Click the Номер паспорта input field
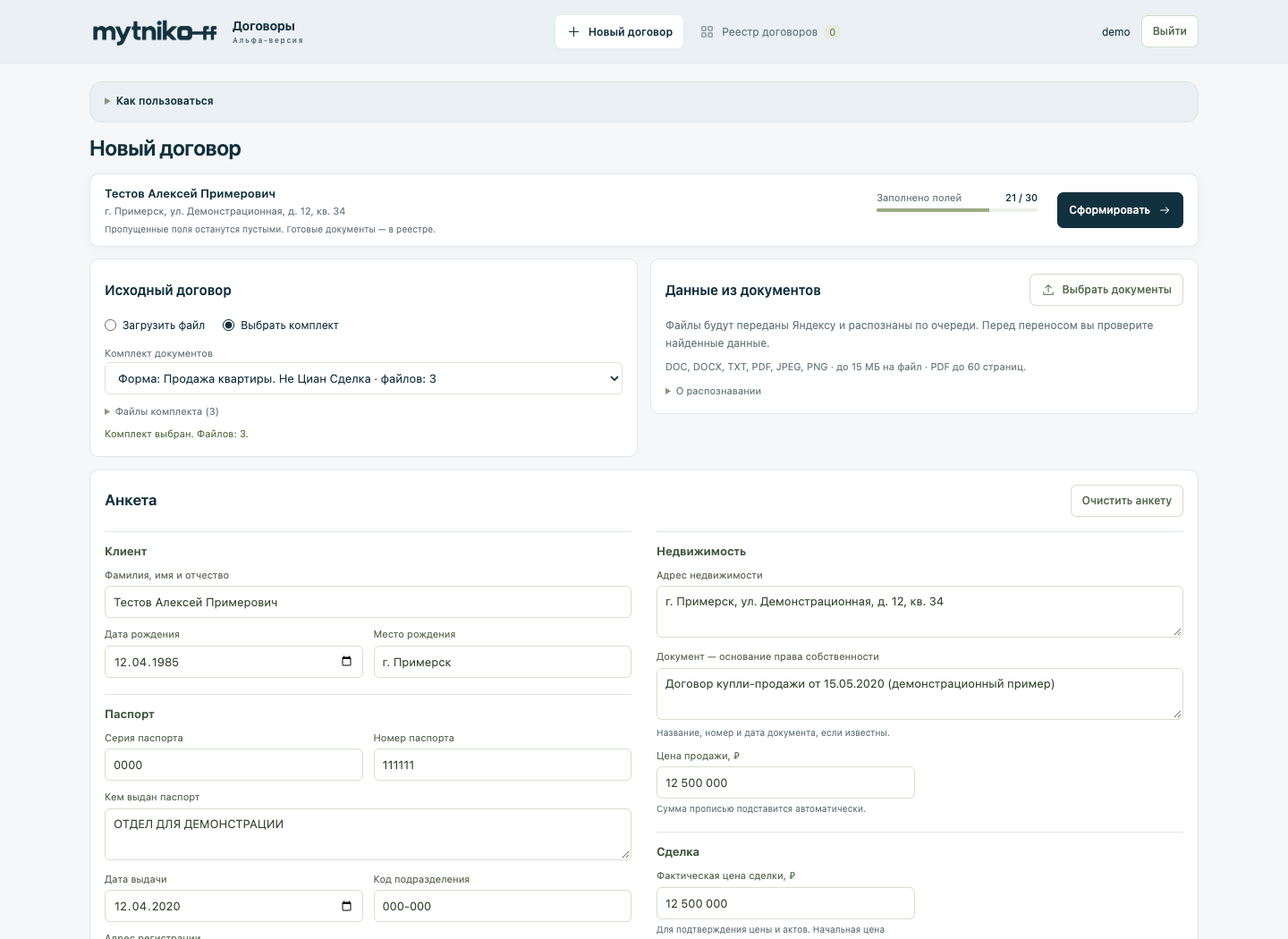Image resolution: width=1288 pixels, height=939 pixels. point(503,765)
